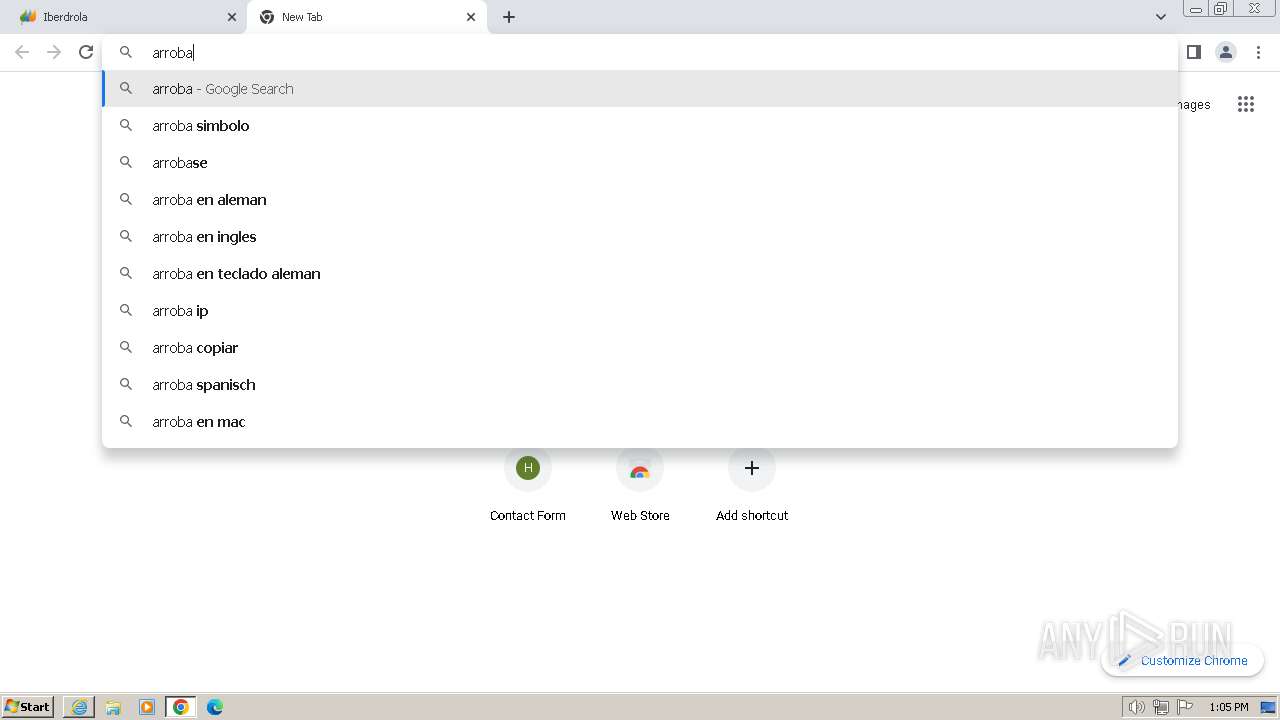The width and height of the screenshot is (1280, 720).
Task: Open the Windows Start menu
Action: click(28, 707)
